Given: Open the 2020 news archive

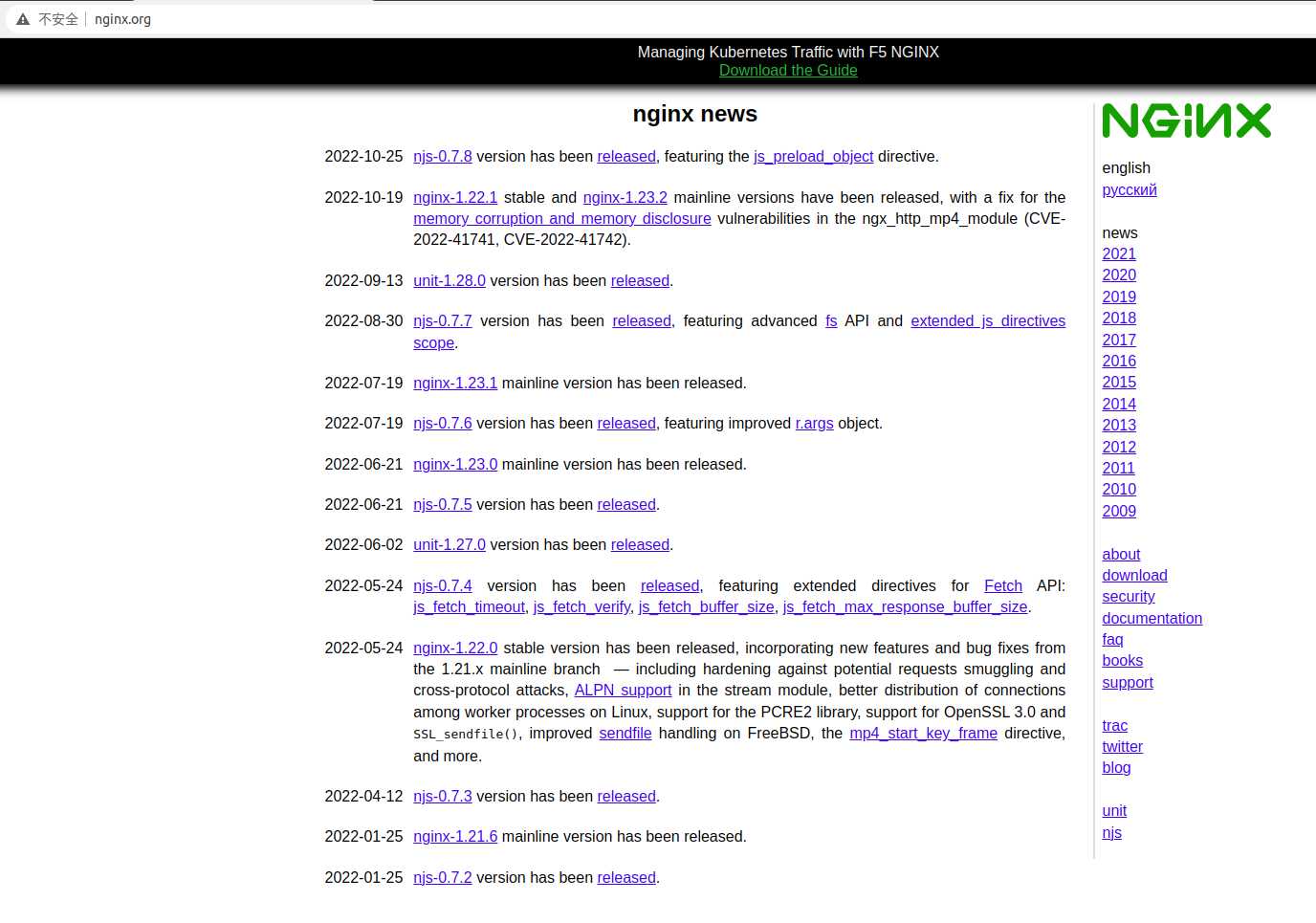Looking at the screenshot, I should 1119,275.
